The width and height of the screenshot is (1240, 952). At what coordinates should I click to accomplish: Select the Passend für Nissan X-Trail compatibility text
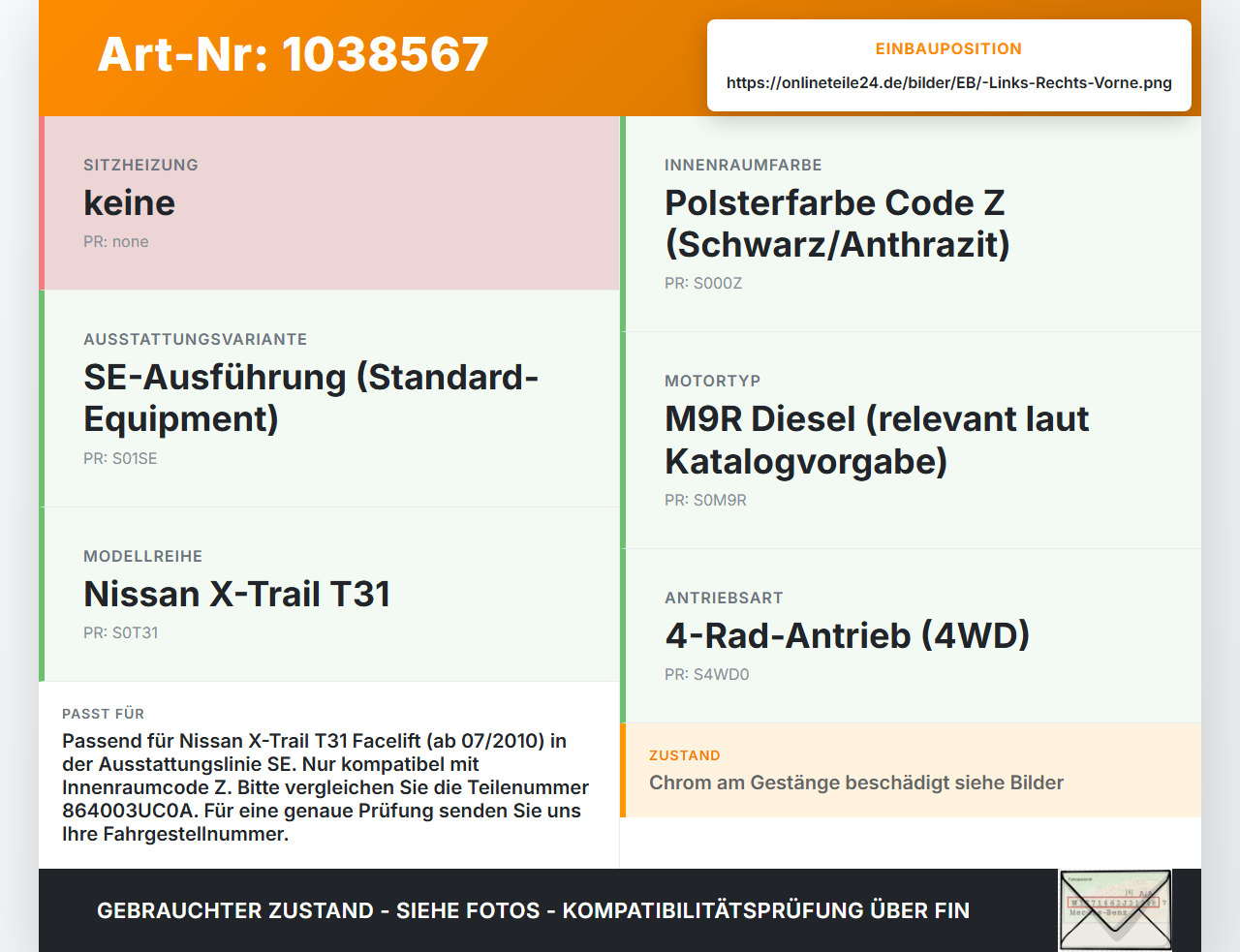coord(325,787)
